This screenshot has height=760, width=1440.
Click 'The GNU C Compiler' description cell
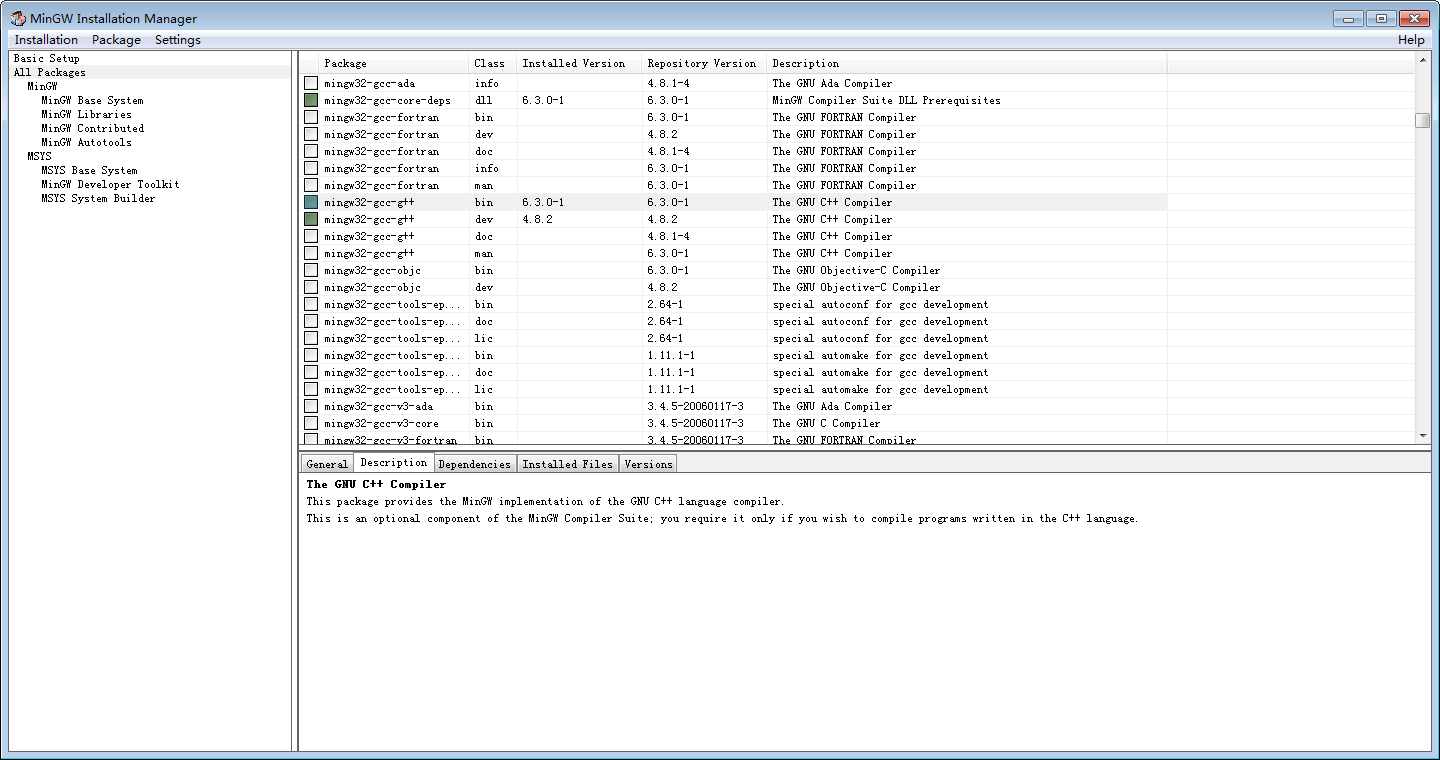pyautogui.click(x=826, y=423)
